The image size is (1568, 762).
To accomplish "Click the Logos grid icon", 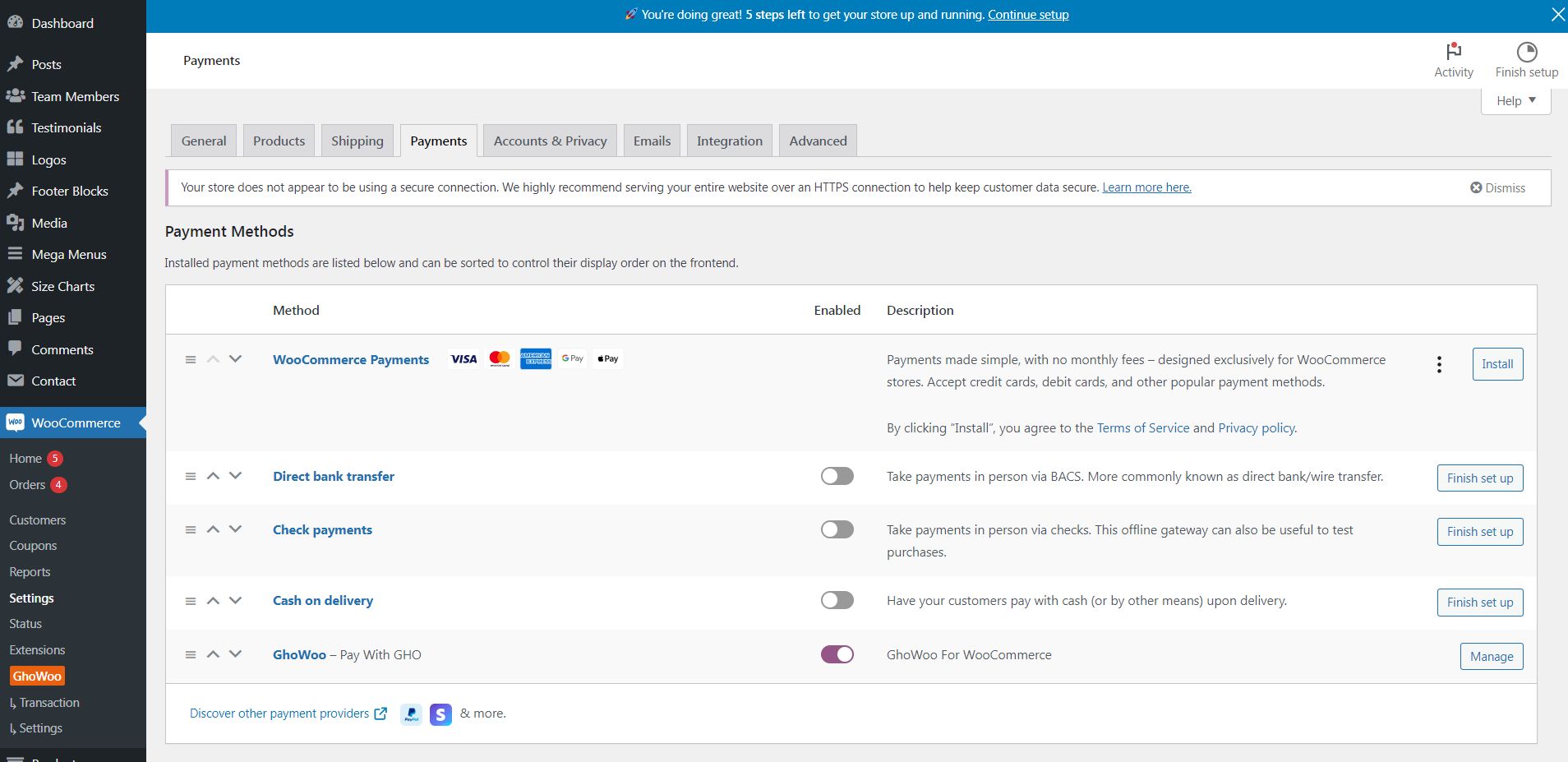I will pyautogui.click(x=15, y=159).
